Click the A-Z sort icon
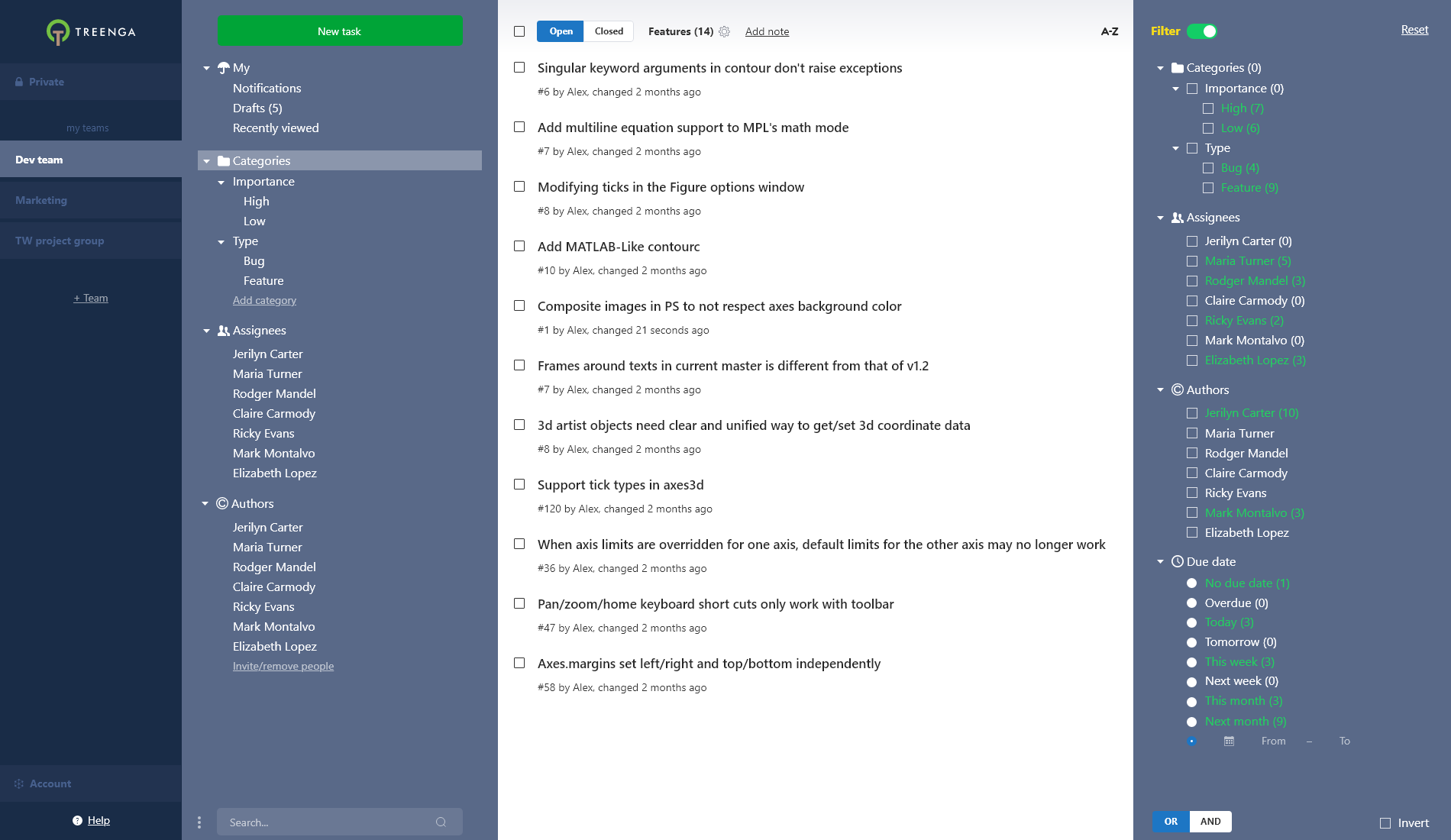The image size is (1451, 840). pyautogui.click(x=1110, y=31)
